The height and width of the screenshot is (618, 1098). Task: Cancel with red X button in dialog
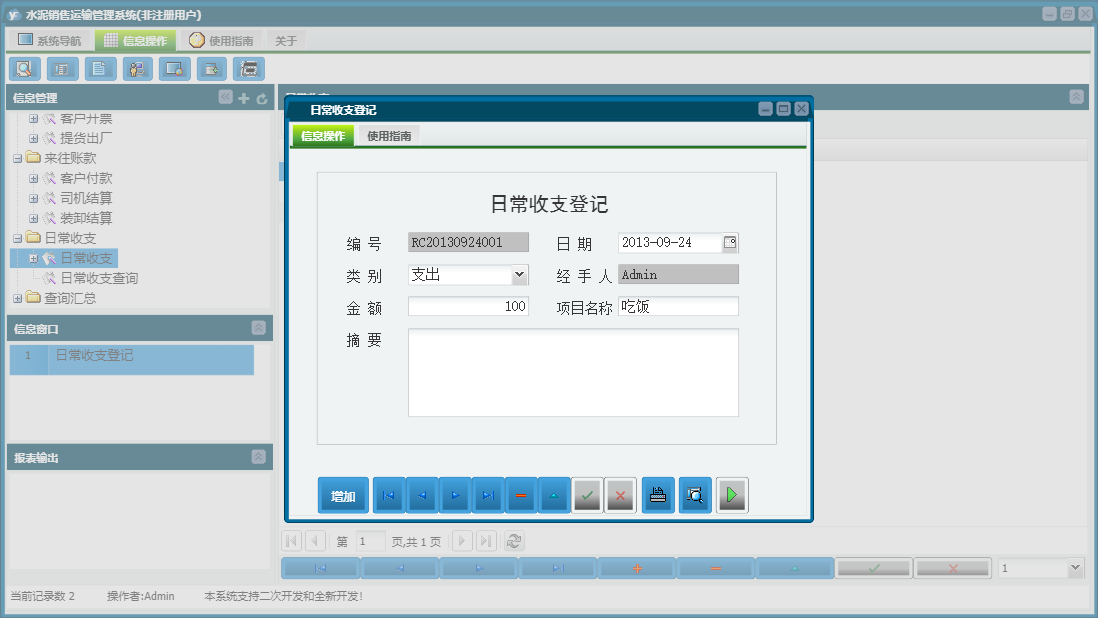[620, 496]
